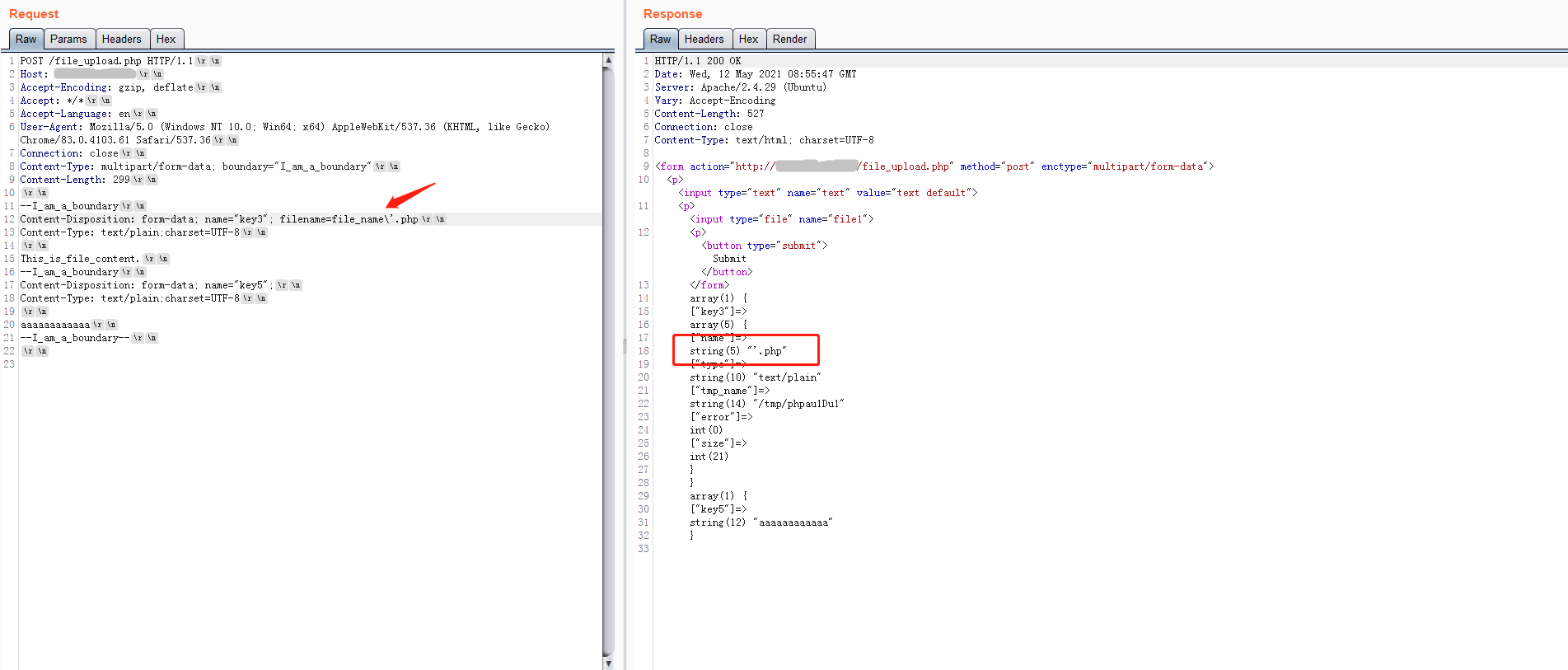The width and height of the screenshot is (1568, 670).
Task: Select the request Raw tab
Action: (26, 39)
